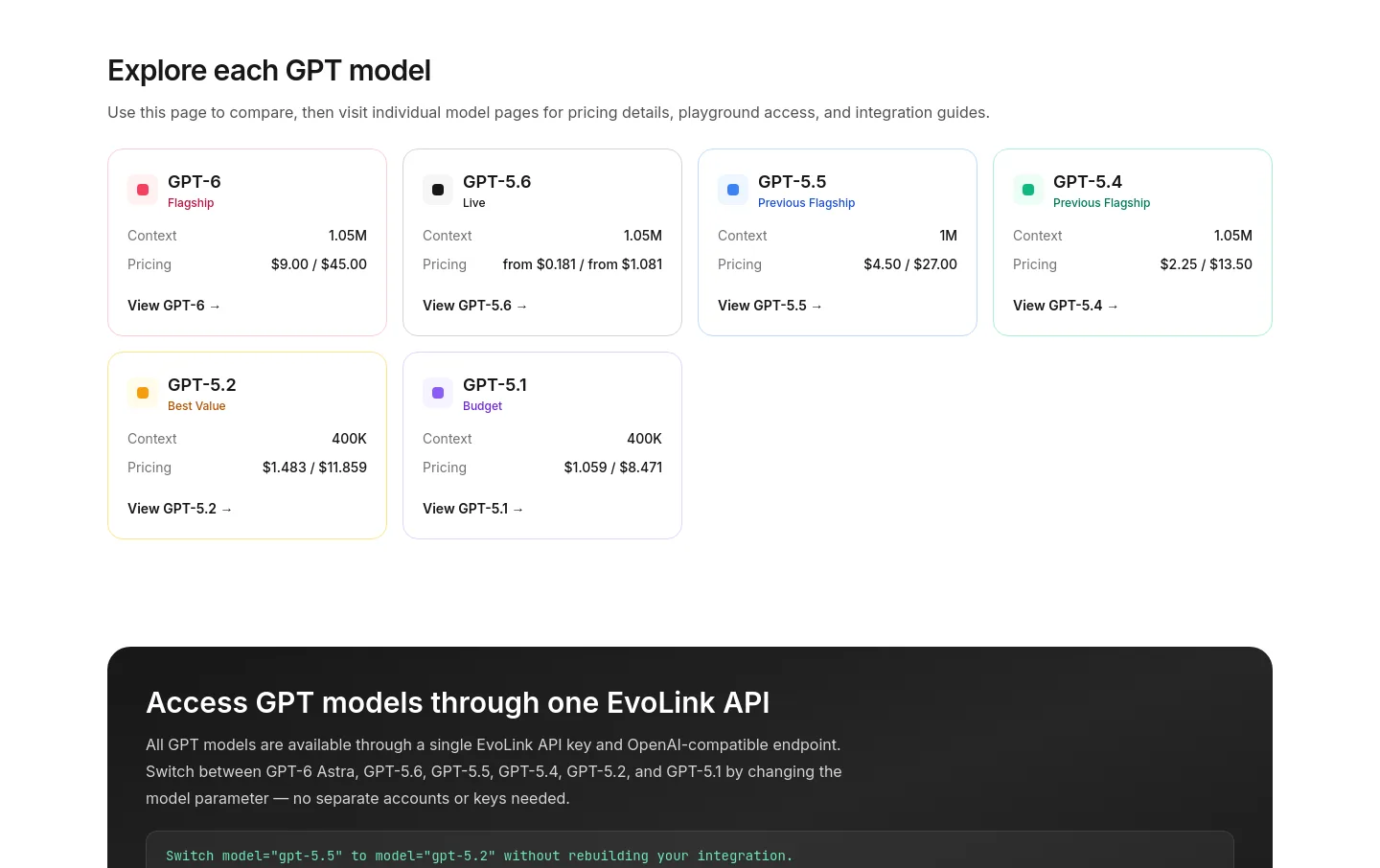
Task: Select the GPT-5.6 card title
Action: [496, 182]
